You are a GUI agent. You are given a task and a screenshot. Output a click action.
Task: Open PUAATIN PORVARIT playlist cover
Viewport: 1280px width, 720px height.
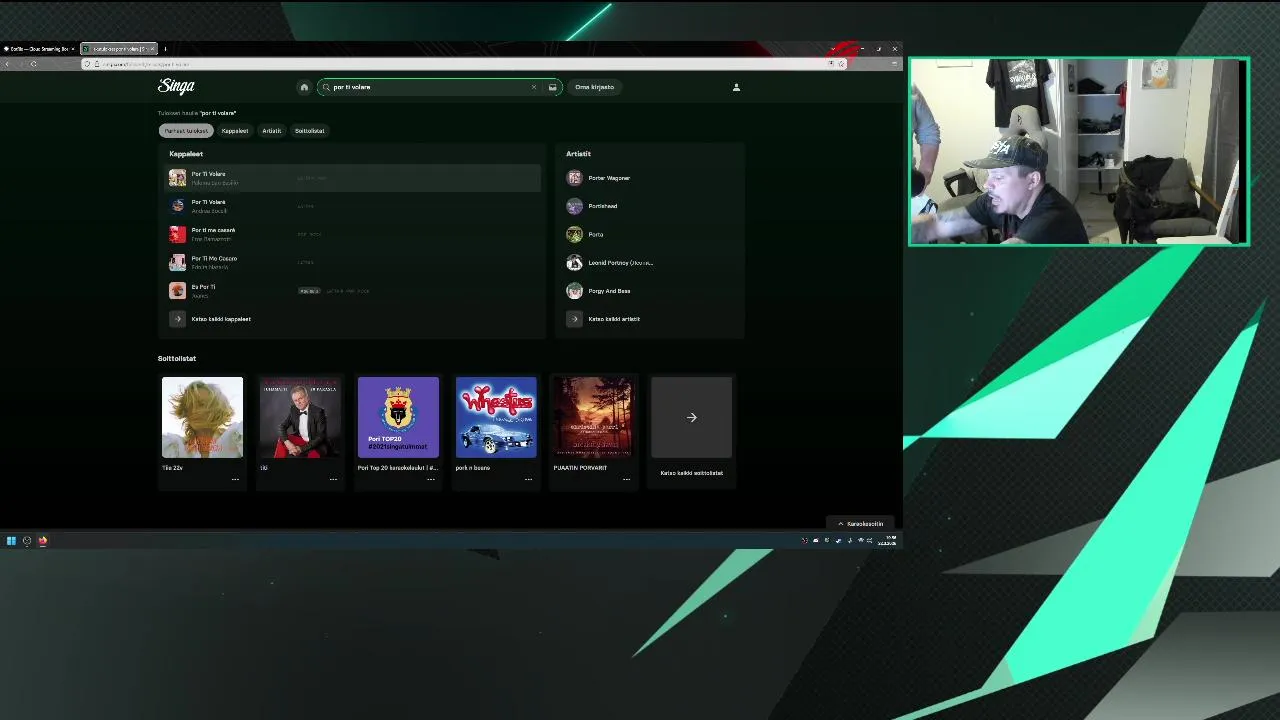coord(593,417)
